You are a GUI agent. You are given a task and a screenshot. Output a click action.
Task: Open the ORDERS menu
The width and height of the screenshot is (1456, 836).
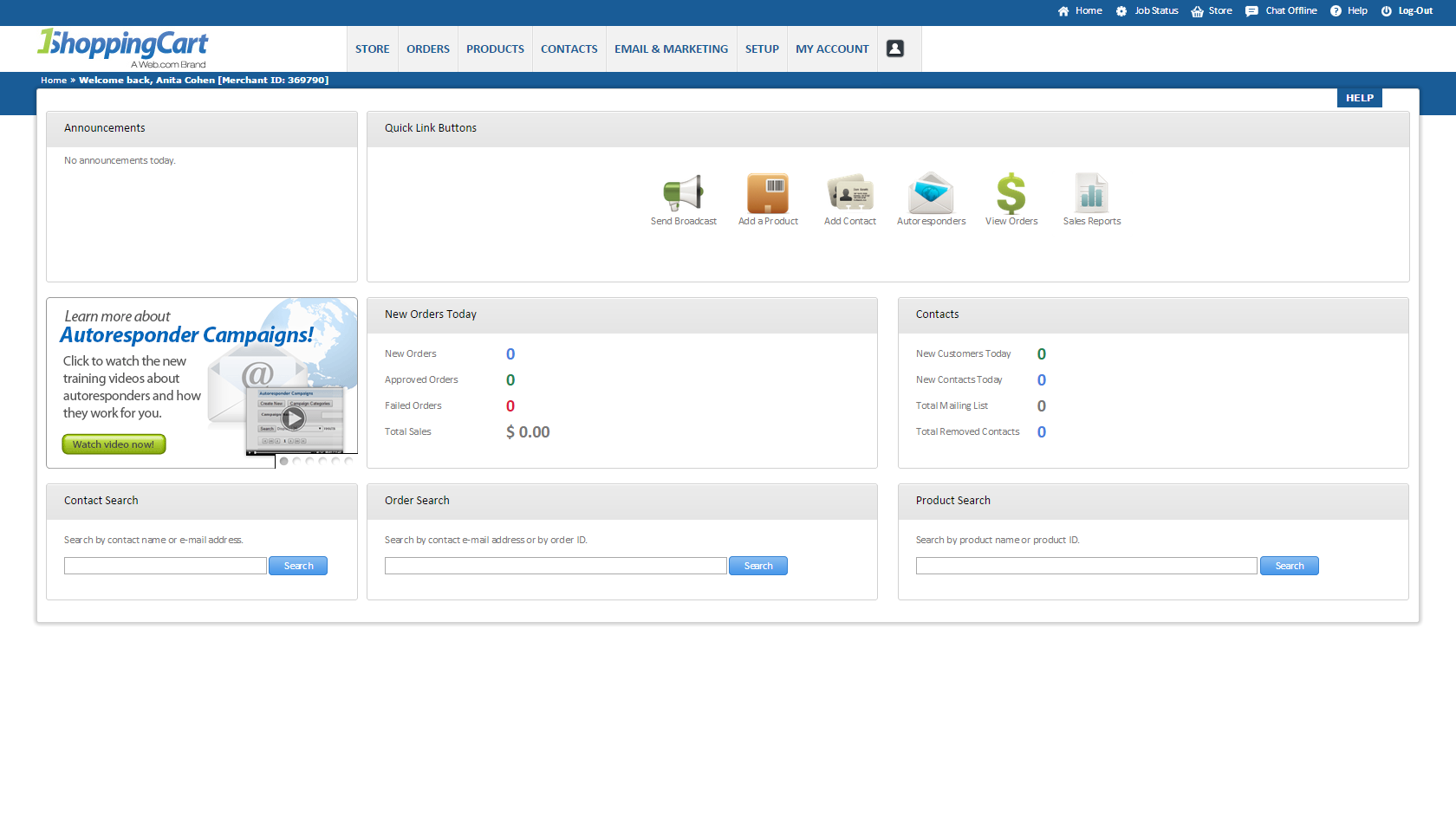[x=428, y=49]
